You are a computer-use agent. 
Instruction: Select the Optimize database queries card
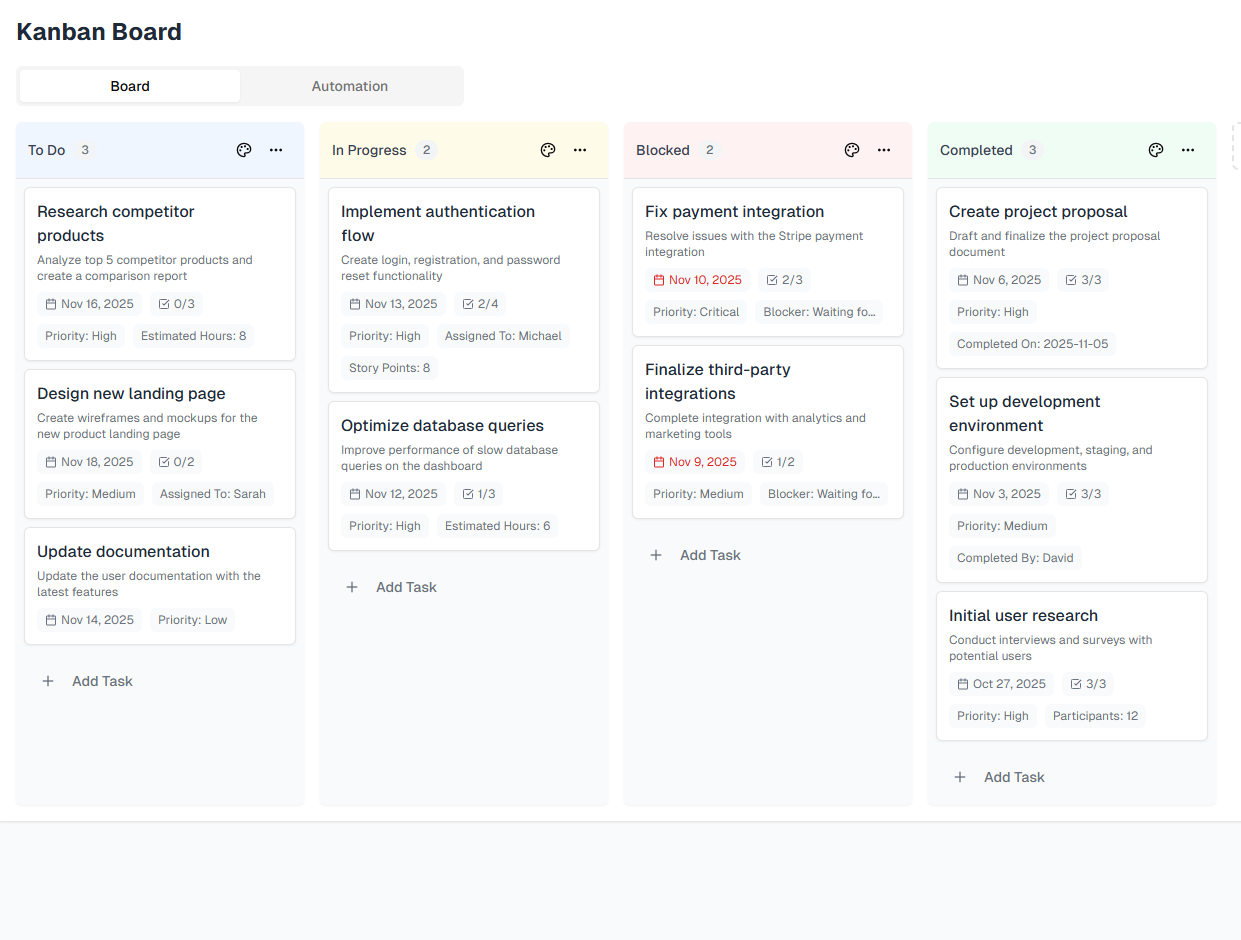tap(463, 475)
